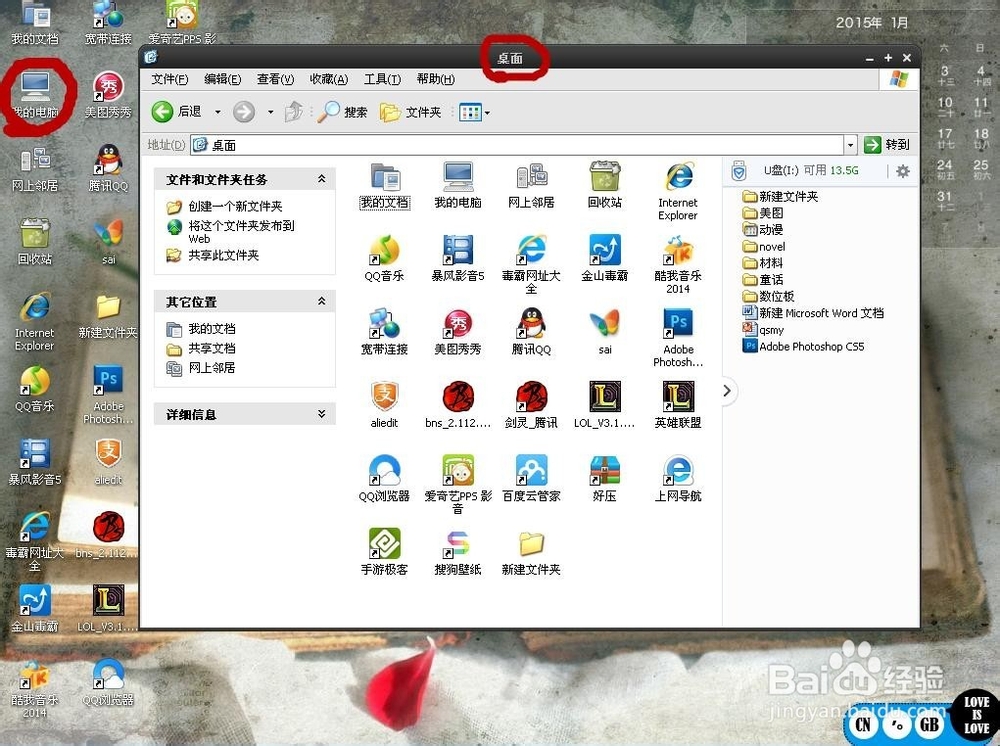Expand the 详细信息 panel
The height and width of the screenshot is (746, 1000).
pos(321,414)
